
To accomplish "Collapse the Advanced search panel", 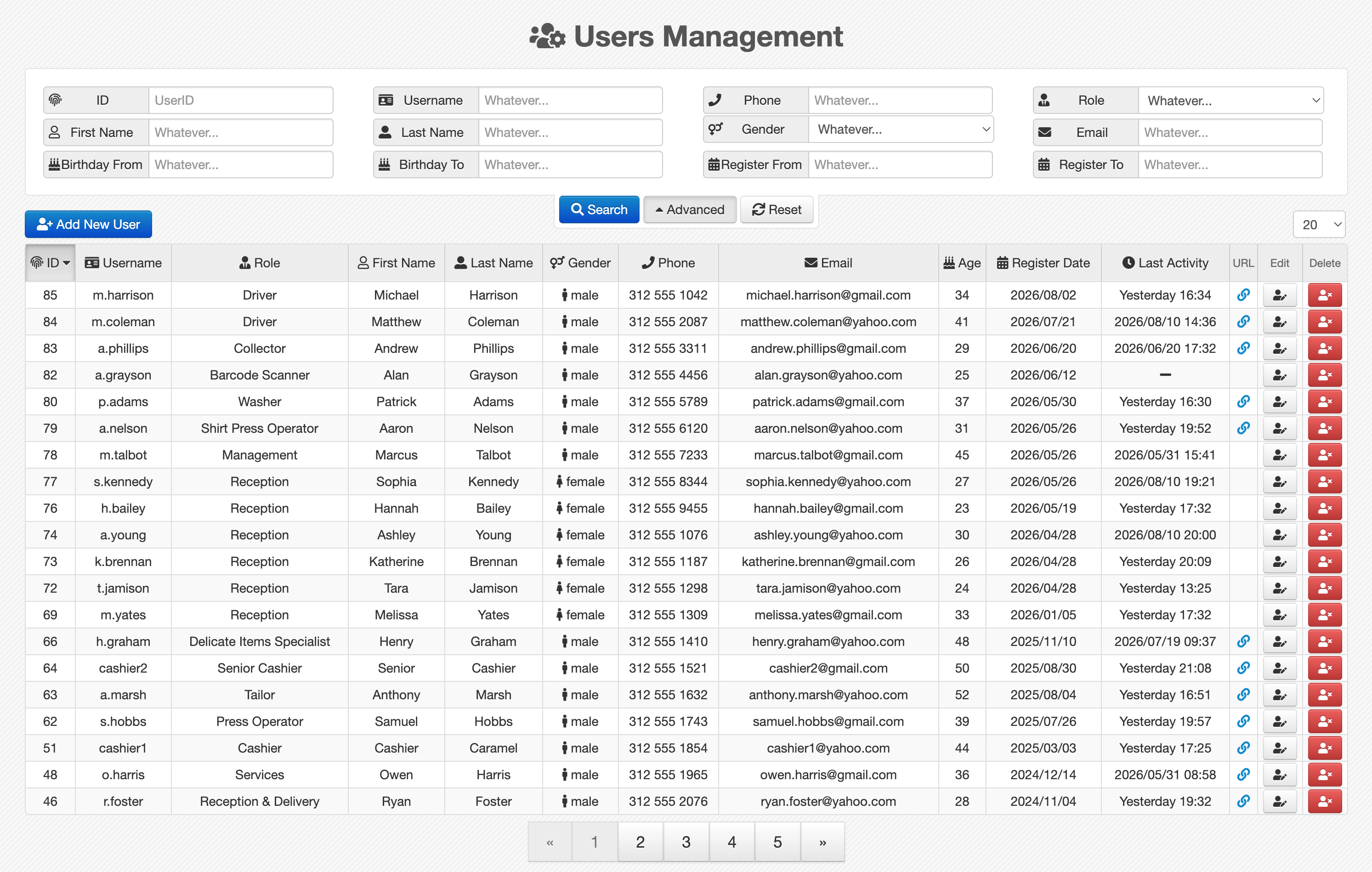I will (689, 210).
